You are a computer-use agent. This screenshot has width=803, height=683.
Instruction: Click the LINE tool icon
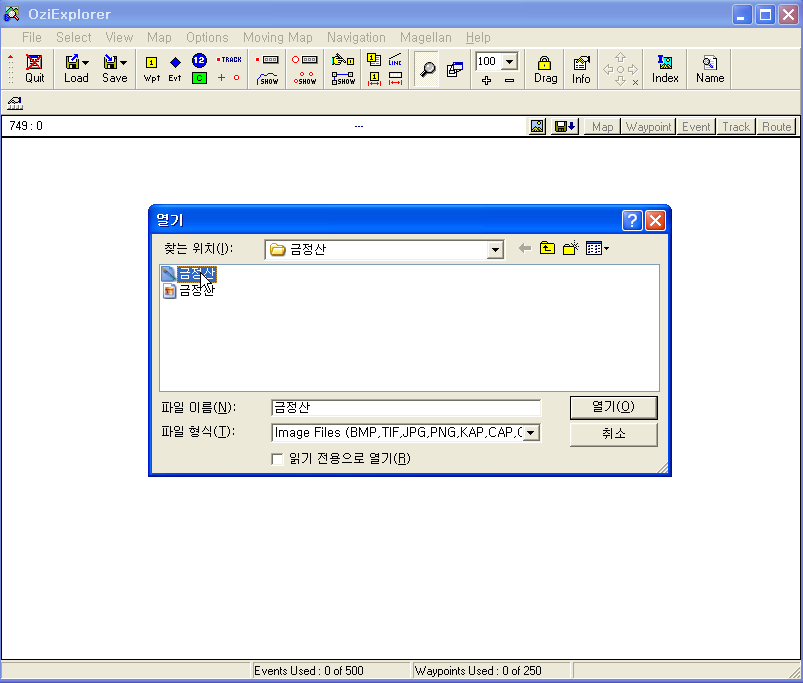pyautogui.click(x=395, y=60)
